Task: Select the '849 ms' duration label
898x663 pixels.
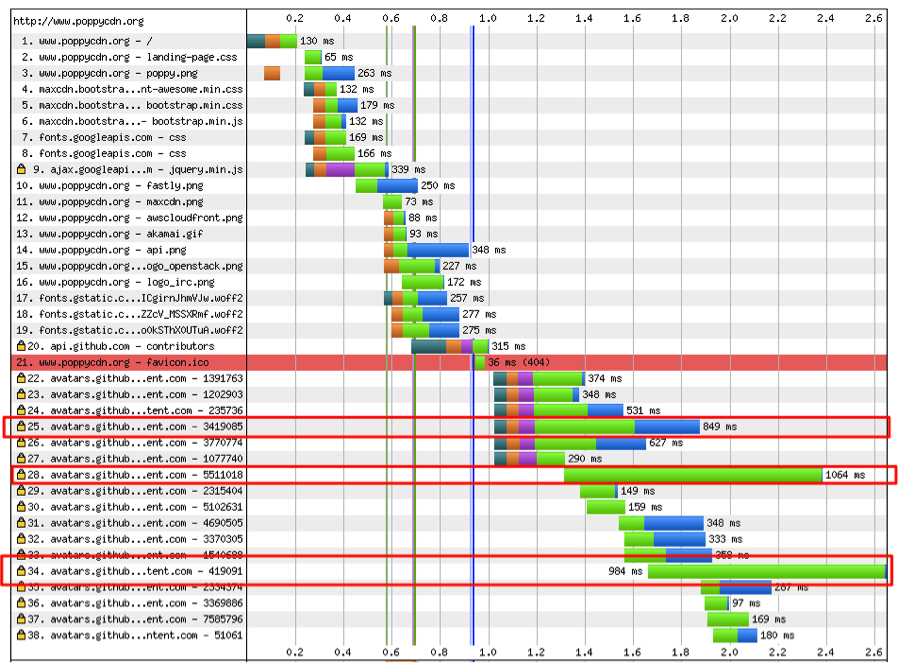Action: pos(720,426)
